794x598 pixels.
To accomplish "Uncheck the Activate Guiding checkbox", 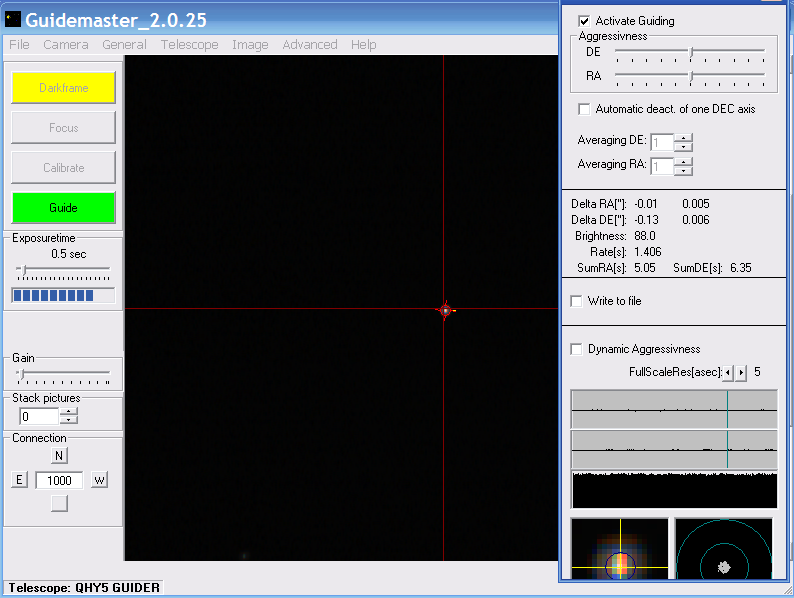I will (584, 21).
